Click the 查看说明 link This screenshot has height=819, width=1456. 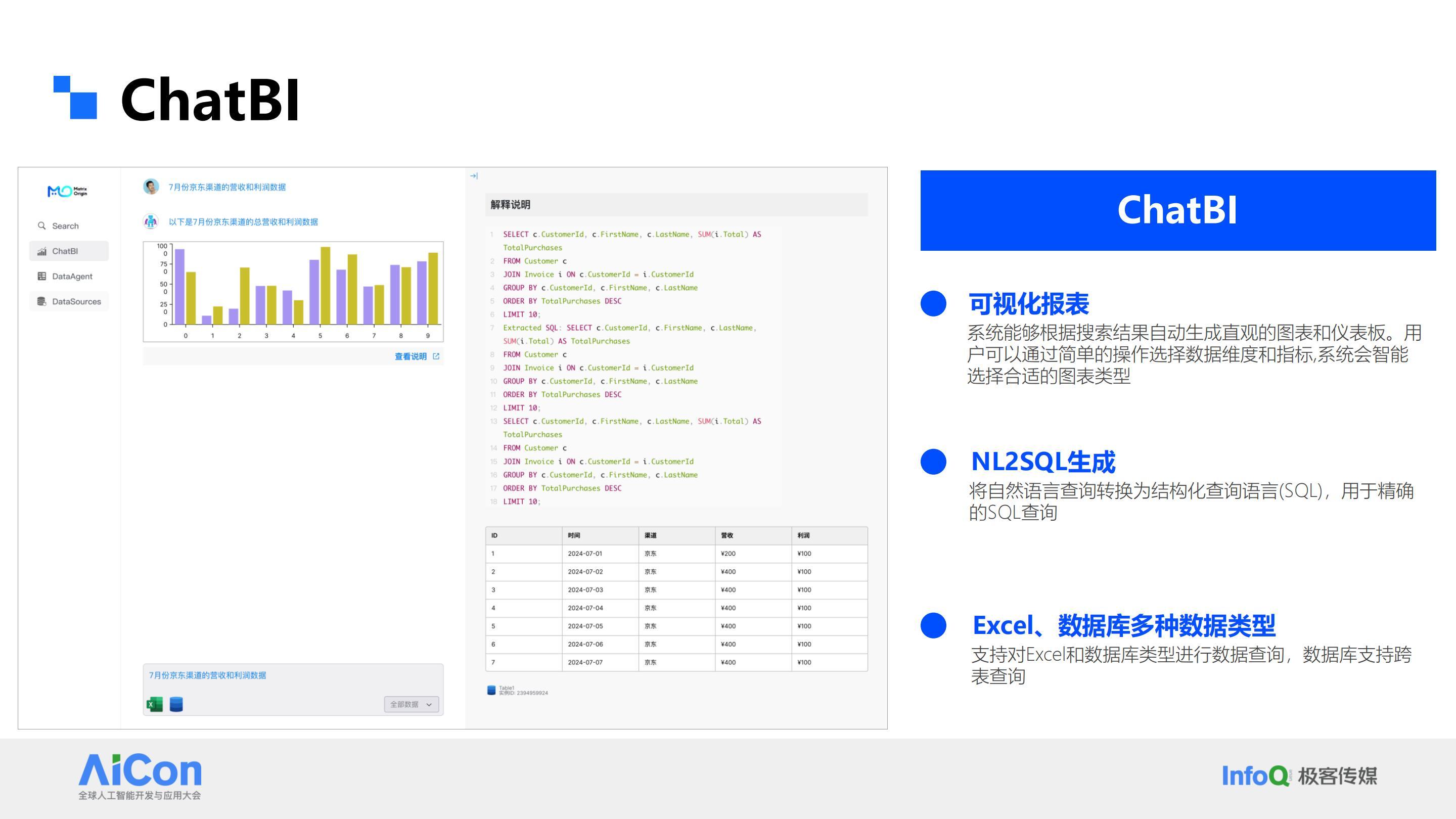click(411, 356)
